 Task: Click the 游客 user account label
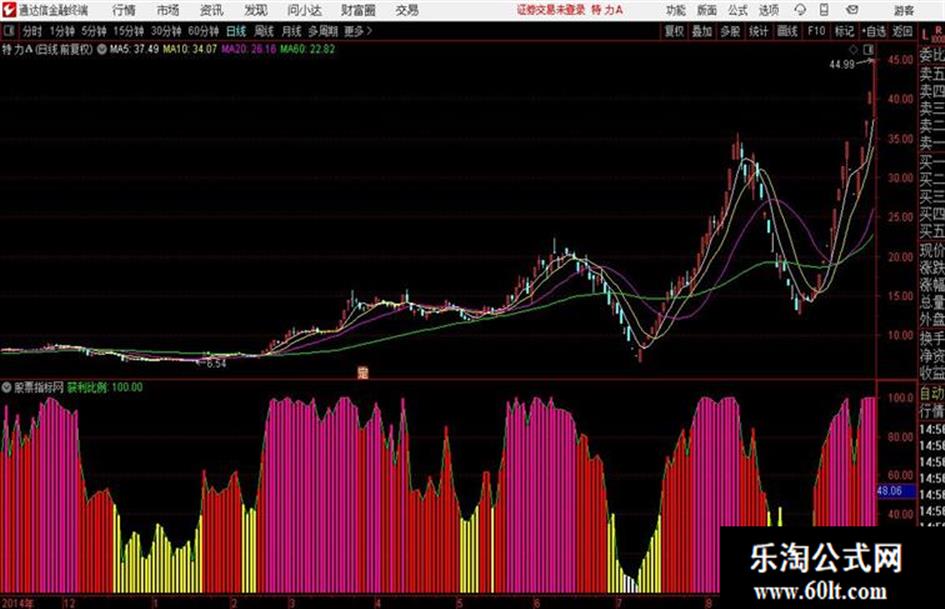[x=903, y=10]
